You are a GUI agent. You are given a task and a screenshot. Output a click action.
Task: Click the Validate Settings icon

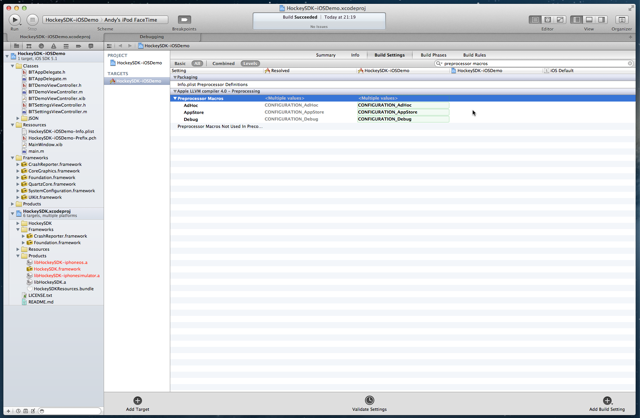(369, 400)
